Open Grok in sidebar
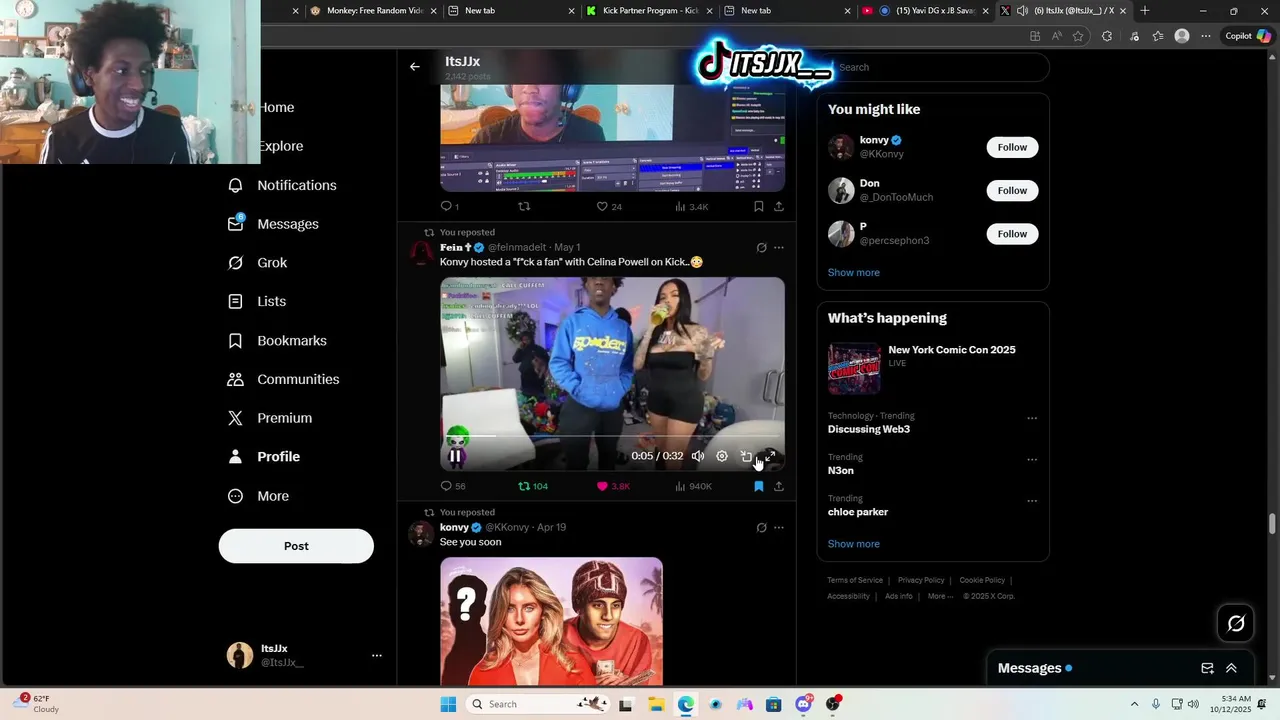Screen dimensions: 1280x720 pos(258,263)
